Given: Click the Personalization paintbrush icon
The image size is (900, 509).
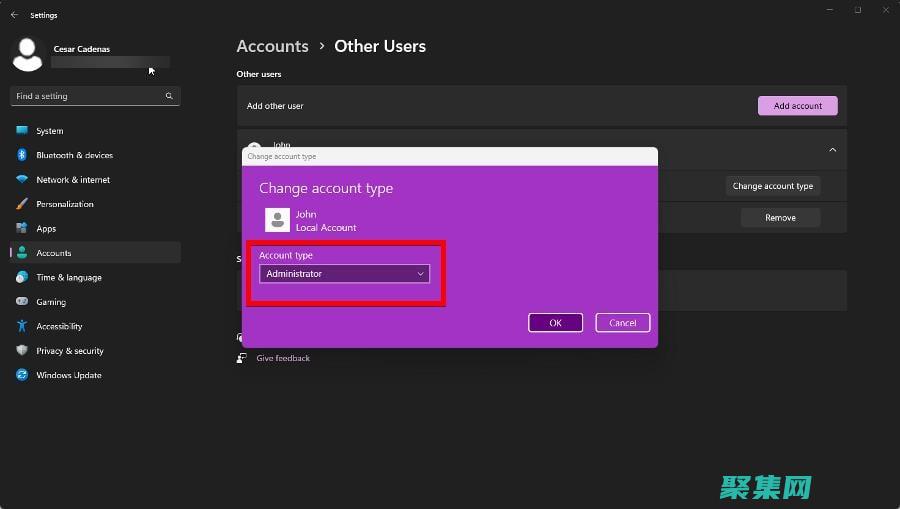Looking at the screenshot, I should (22, 204).
